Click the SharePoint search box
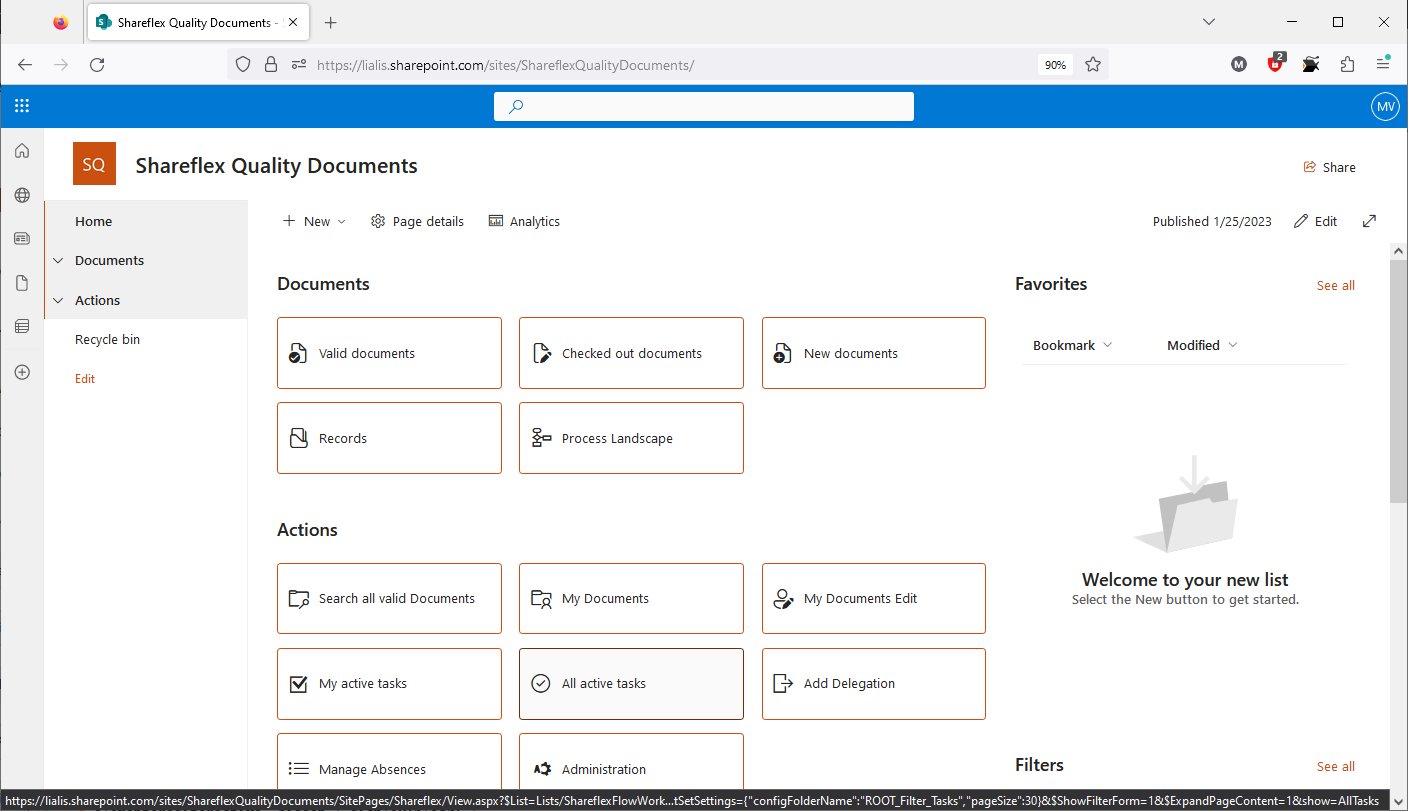 704,106
